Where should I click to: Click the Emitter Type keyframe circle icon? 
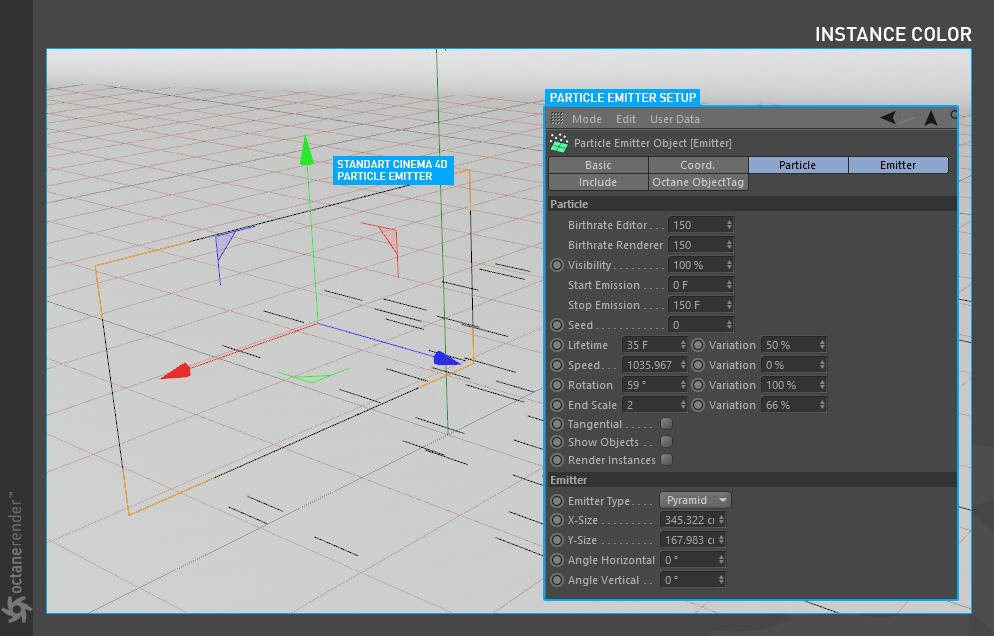[557, 500]
